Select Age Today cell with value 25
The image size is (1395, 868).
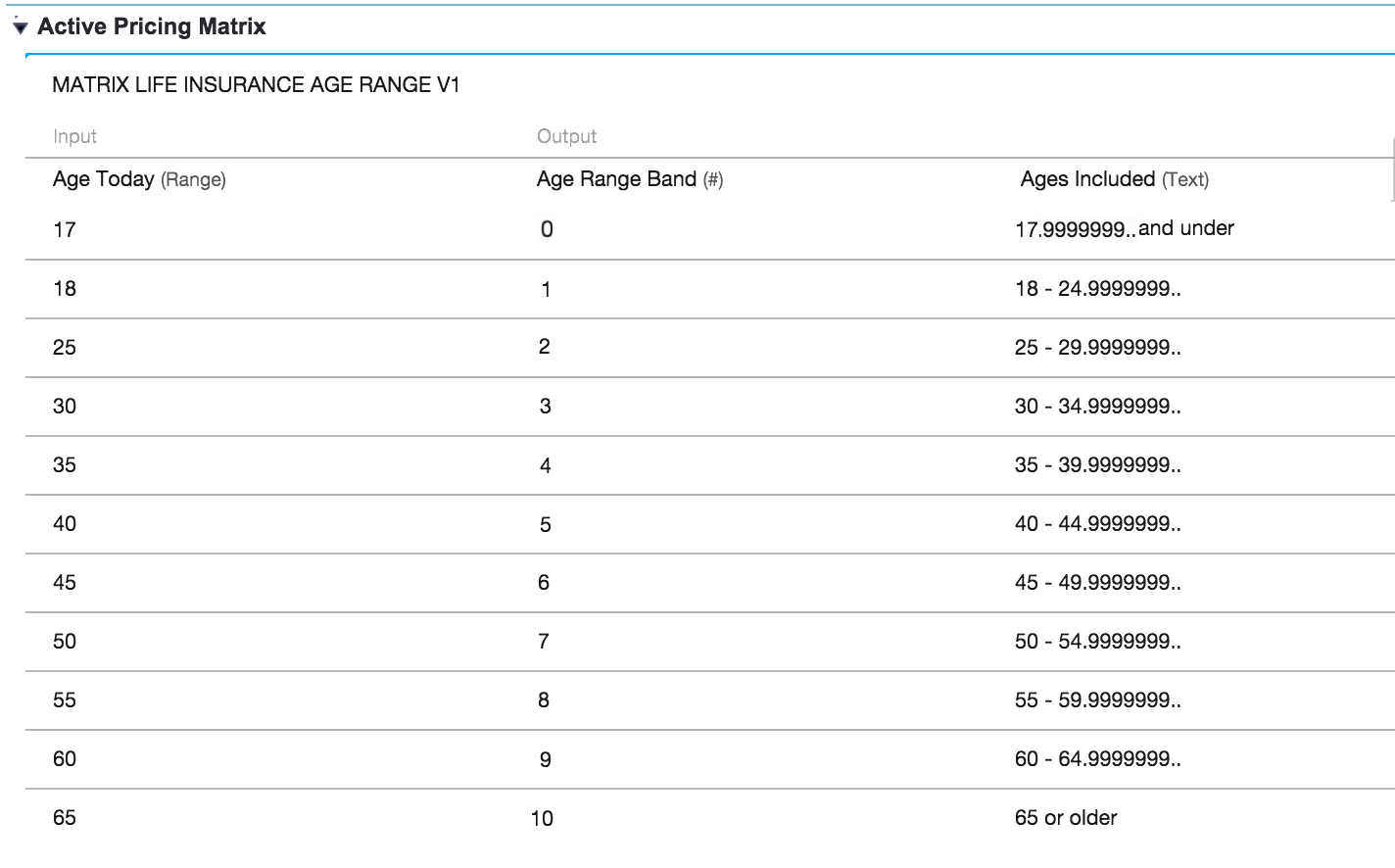tap(65, 348)
